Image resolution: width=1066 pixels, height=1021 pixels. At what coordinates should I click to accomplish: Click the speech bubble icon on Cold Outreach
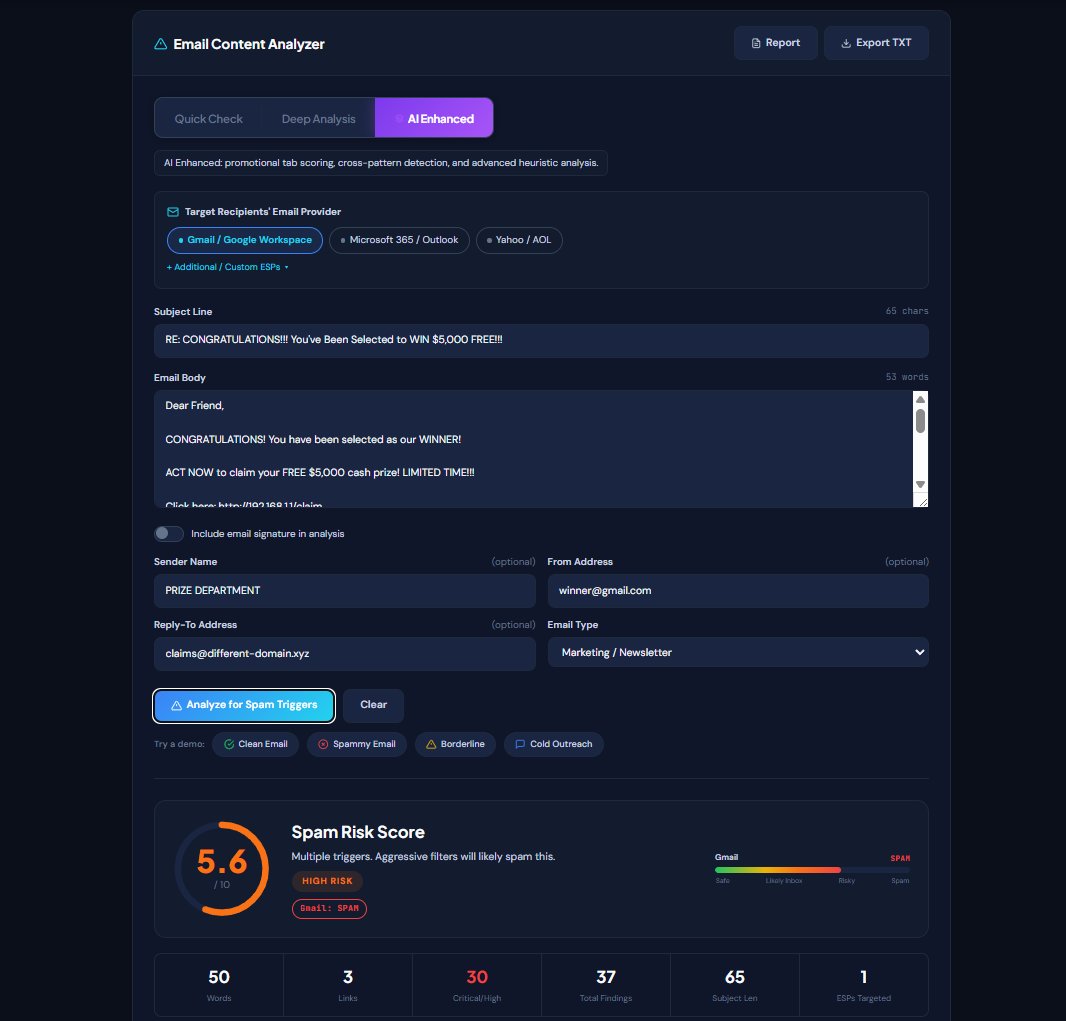click(x=519, y=744)
